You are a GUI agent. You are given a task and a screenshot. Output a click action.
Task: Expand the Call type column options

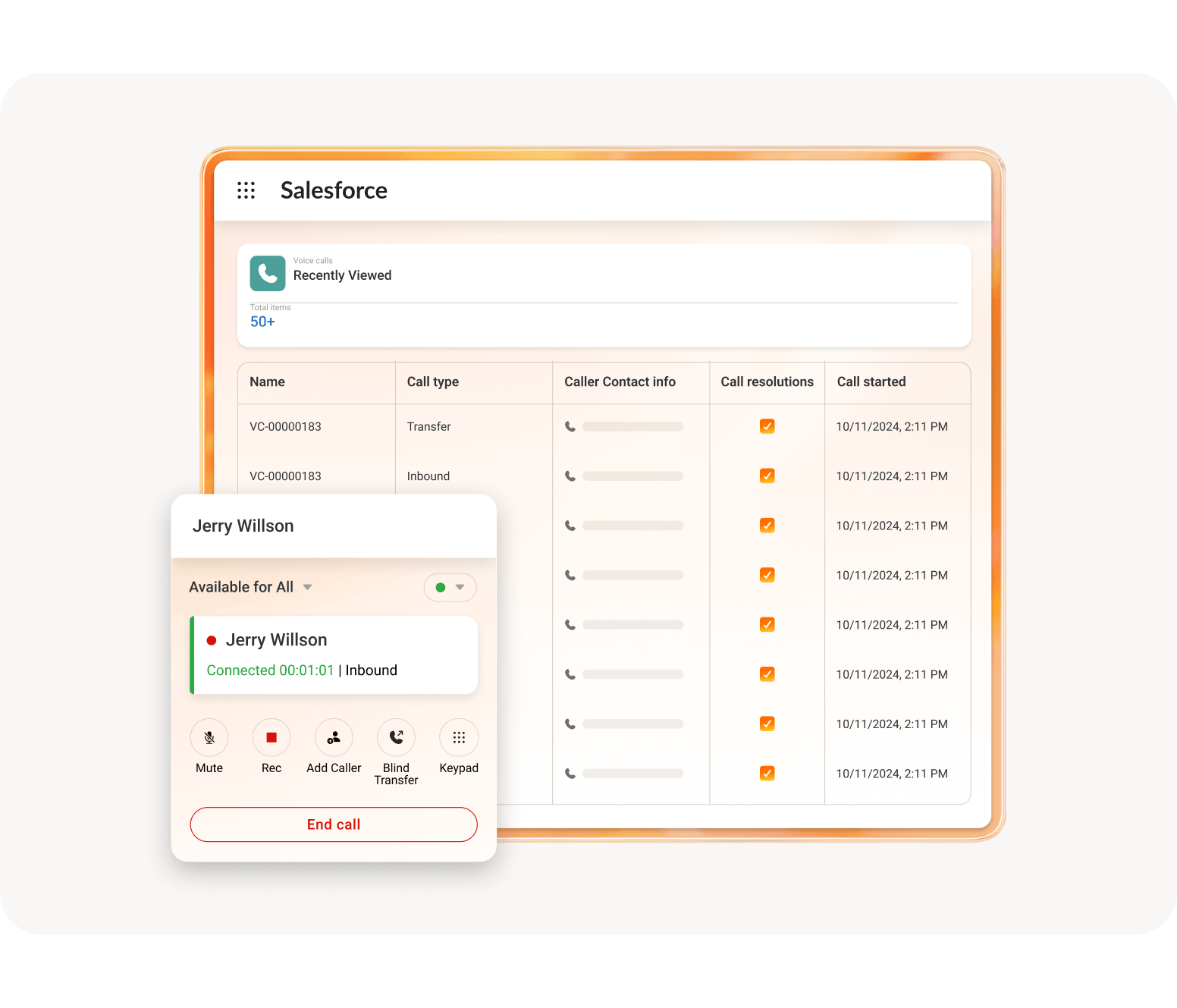(433, 382)
